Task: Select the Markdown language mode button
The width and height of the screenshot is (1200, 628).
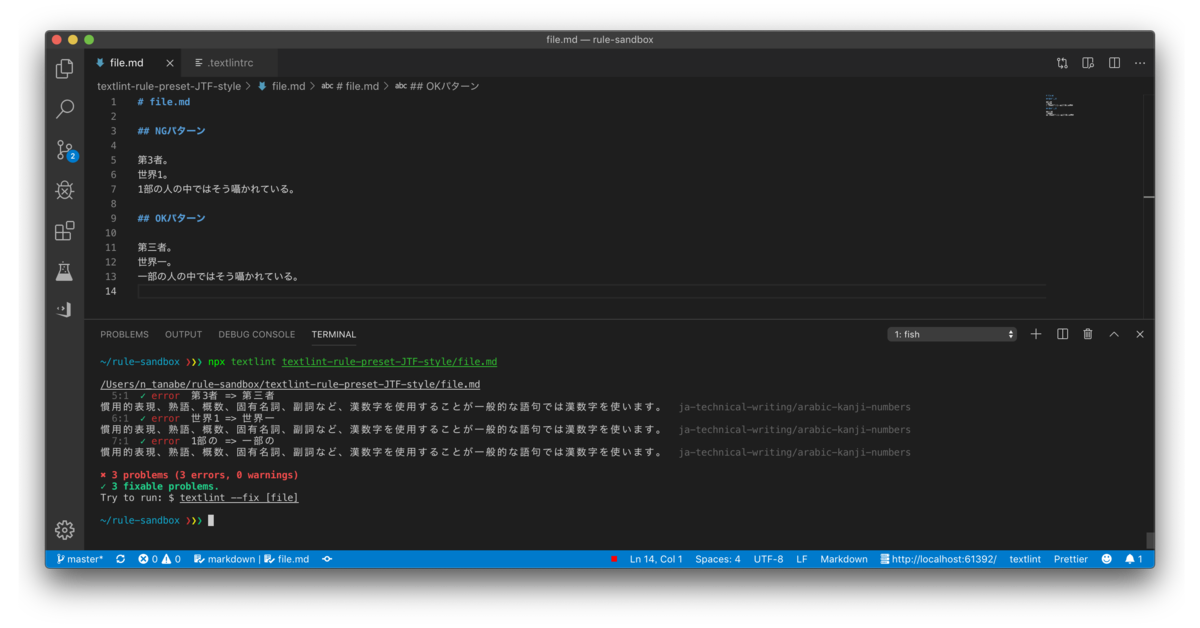Action: 844,559
